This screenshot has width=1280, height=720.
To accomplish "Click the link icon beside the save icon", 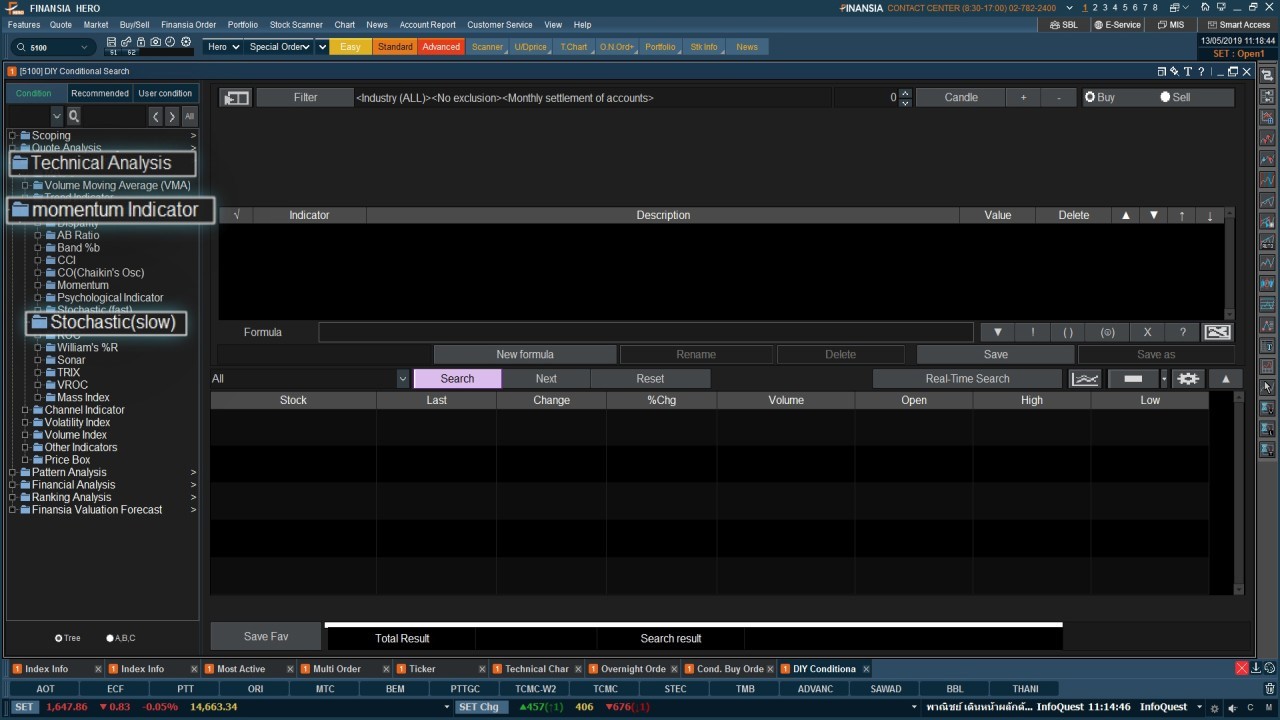I will (127, 43).
